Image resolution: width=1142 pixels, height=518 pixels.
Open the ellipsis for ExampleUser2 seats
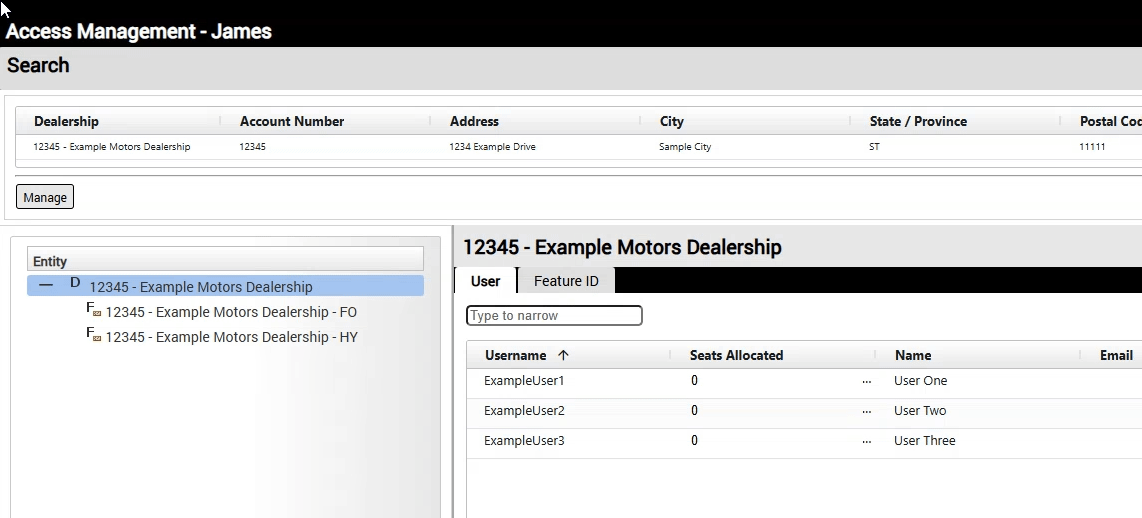(866, 411)
